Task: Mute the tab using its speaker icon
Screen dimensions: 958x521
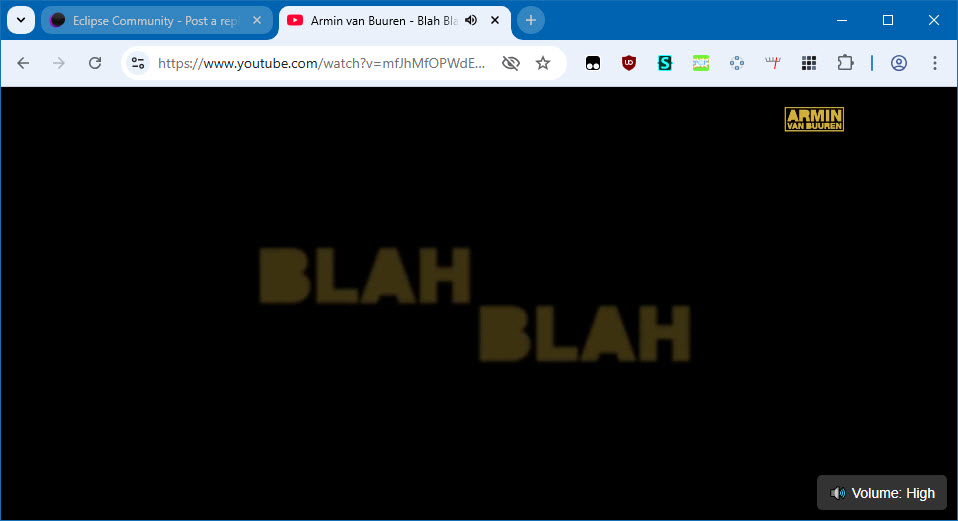Action: 471,20
